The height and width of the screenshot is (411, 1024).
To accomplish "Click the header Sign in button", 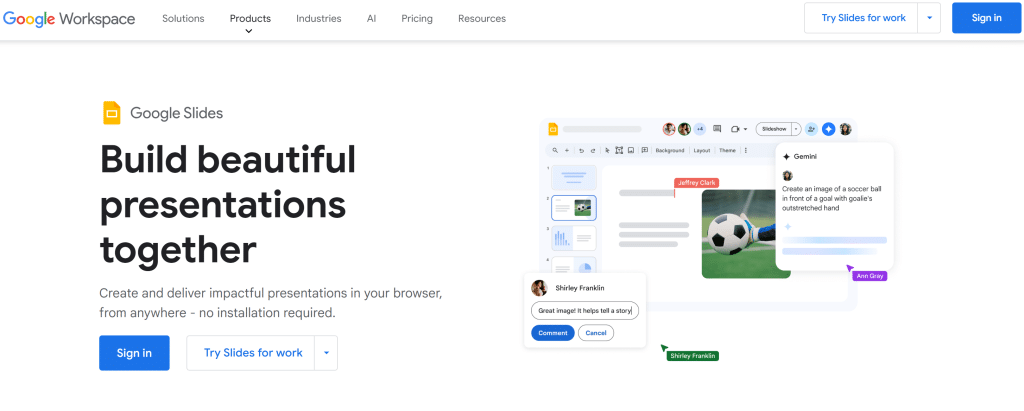I will click(x=986, y=18).
